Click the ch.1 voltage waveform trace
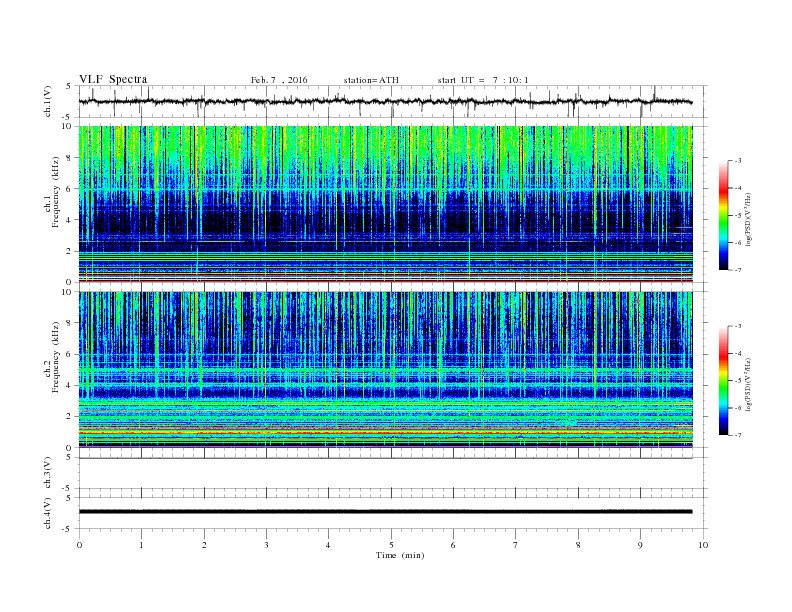792x612 pixels. [385, 102]
